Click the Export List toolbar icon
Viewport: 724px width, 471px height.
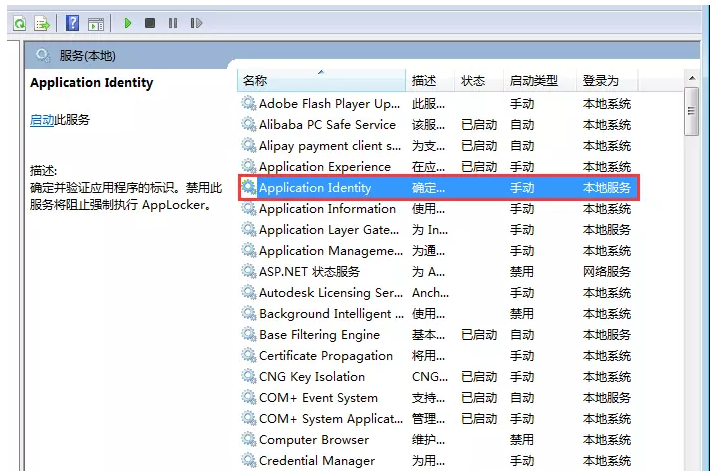pyautogui.click(x=42, y=23)
